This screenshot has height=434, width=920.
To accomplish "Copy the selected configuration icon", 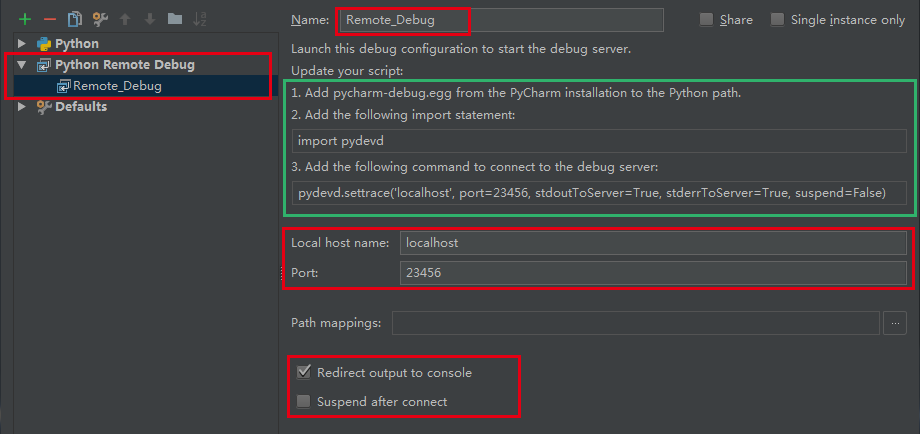I will [75, 19].
